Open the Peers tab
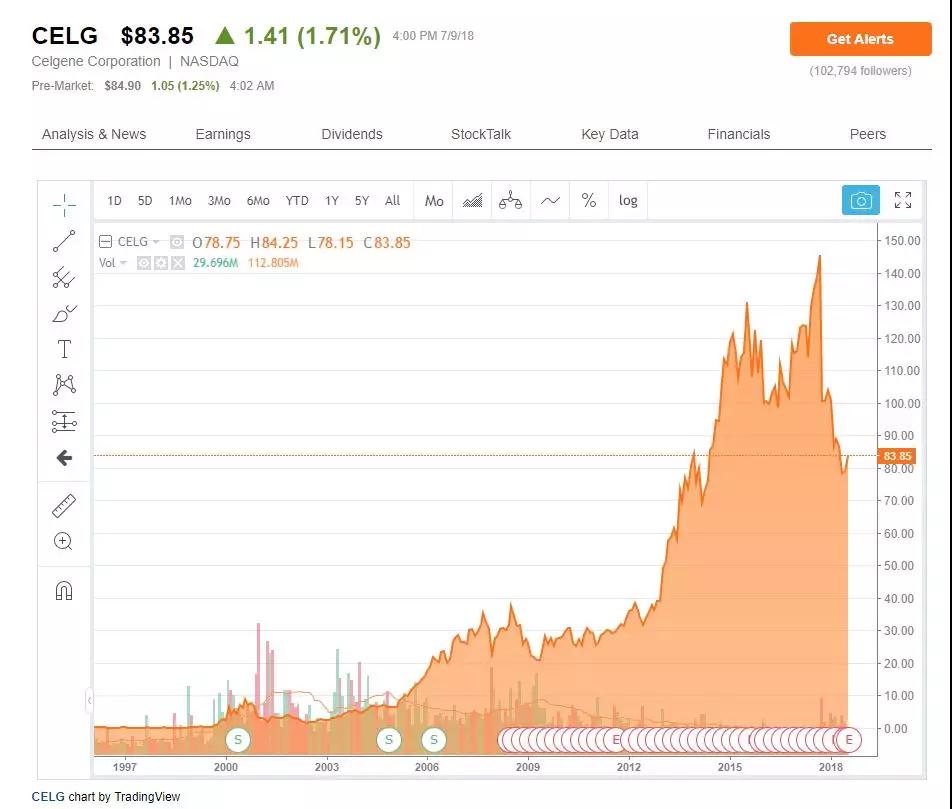This screenshot has width=952, height=809. coord(868,134)
